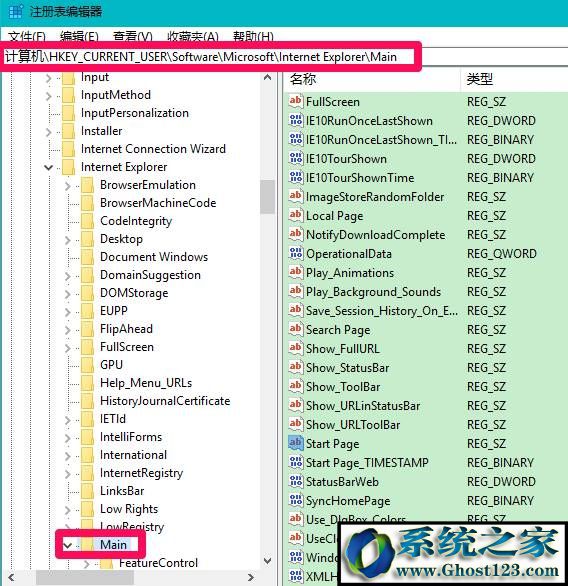Expand the FeatureControl subkey

pyautogui.click(x=87, y=563)
